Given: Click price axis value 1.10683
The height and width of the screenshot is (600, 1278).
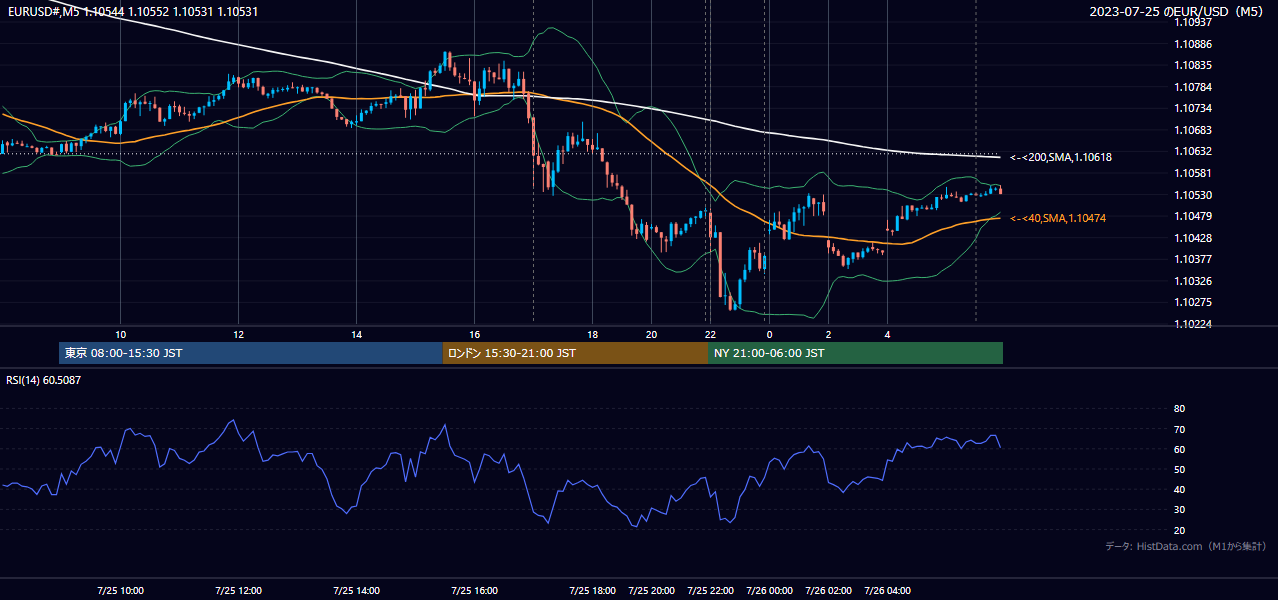Looking at the screenshot, I should coord(1192,130).
